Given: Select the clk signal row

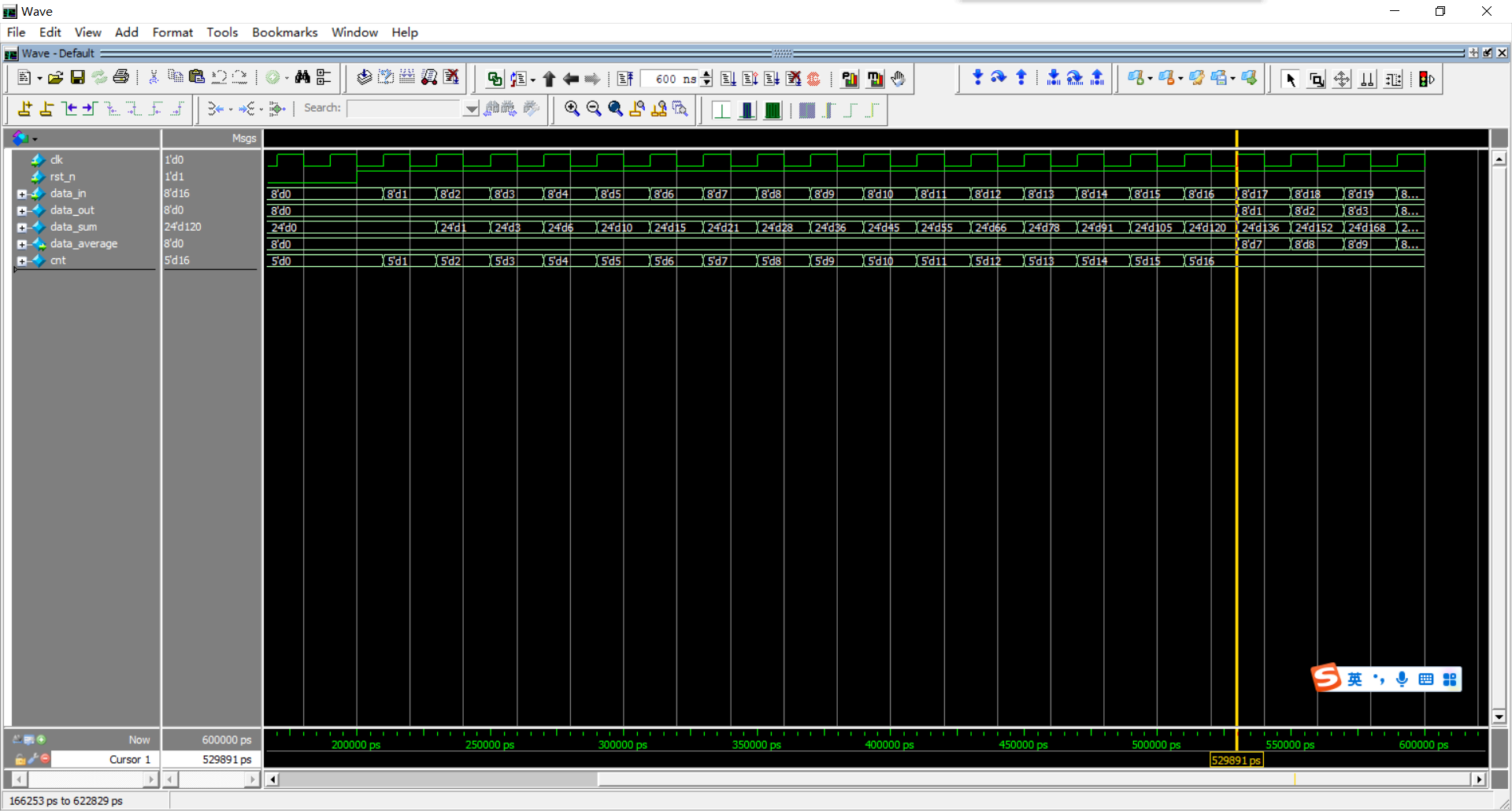Looking at the screenshot, I should click(56, 160).
